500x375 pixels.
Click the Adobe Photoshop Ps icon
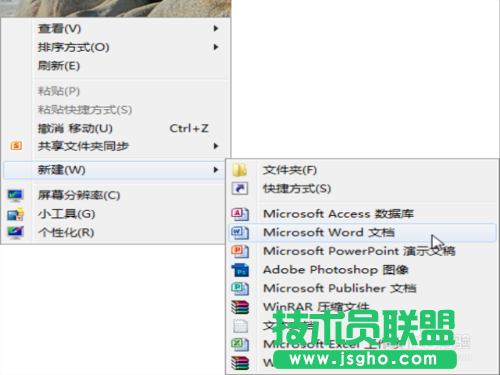tap(240, 270)
